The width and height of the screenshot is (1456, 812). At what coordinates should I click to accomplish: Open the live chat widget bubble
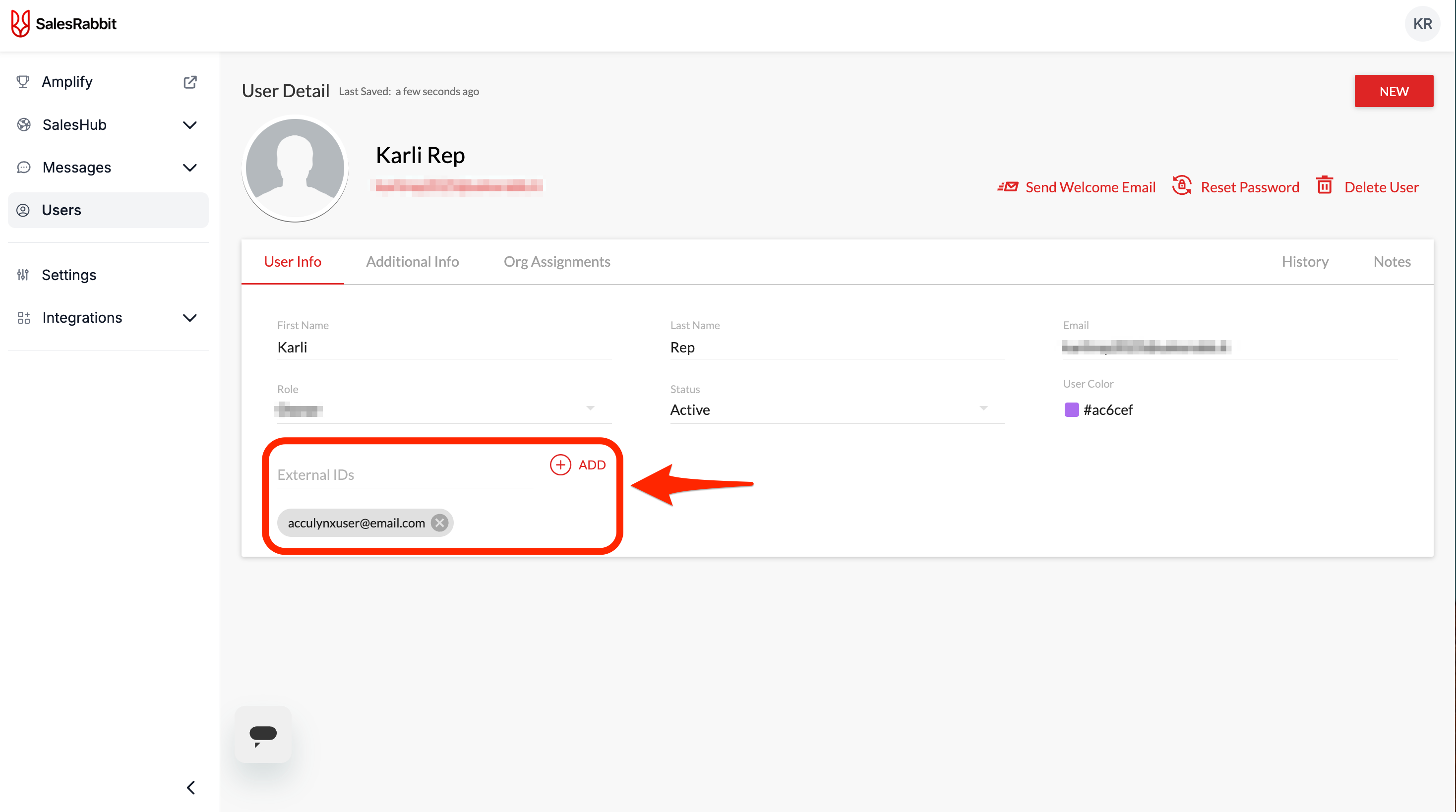[263, 734]
